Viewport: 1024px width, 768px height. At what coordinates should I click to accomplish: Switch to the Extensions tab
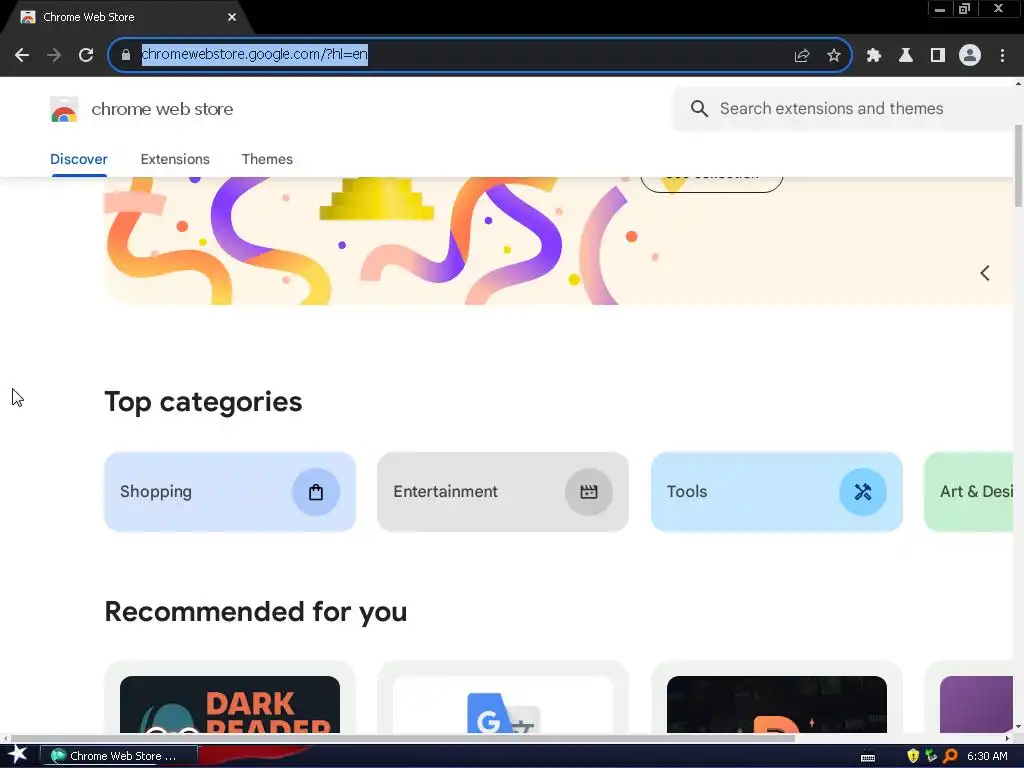tap(175, 159)
